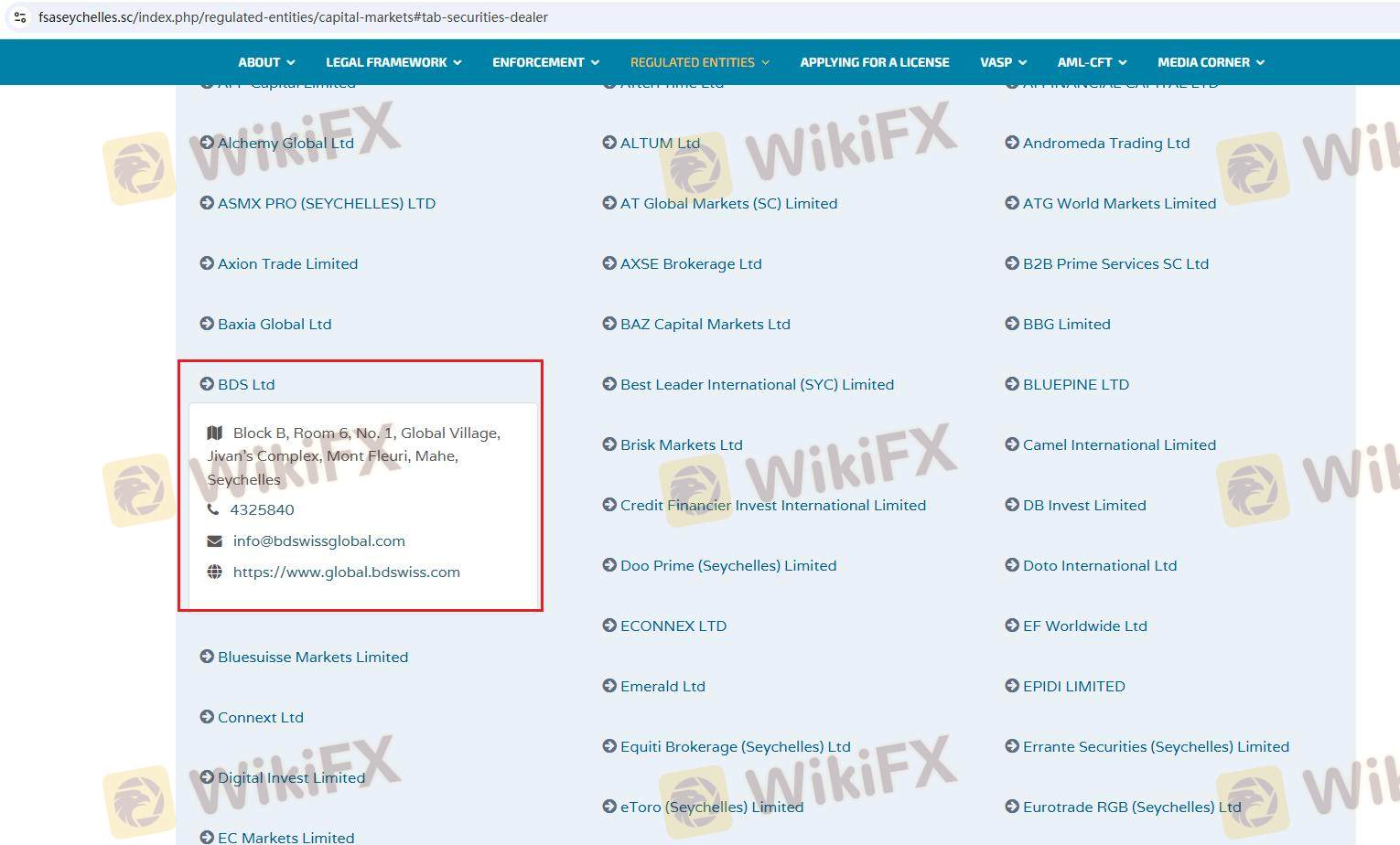Expand B2B Prime Services SC Ltd

tap(1115, 263)
